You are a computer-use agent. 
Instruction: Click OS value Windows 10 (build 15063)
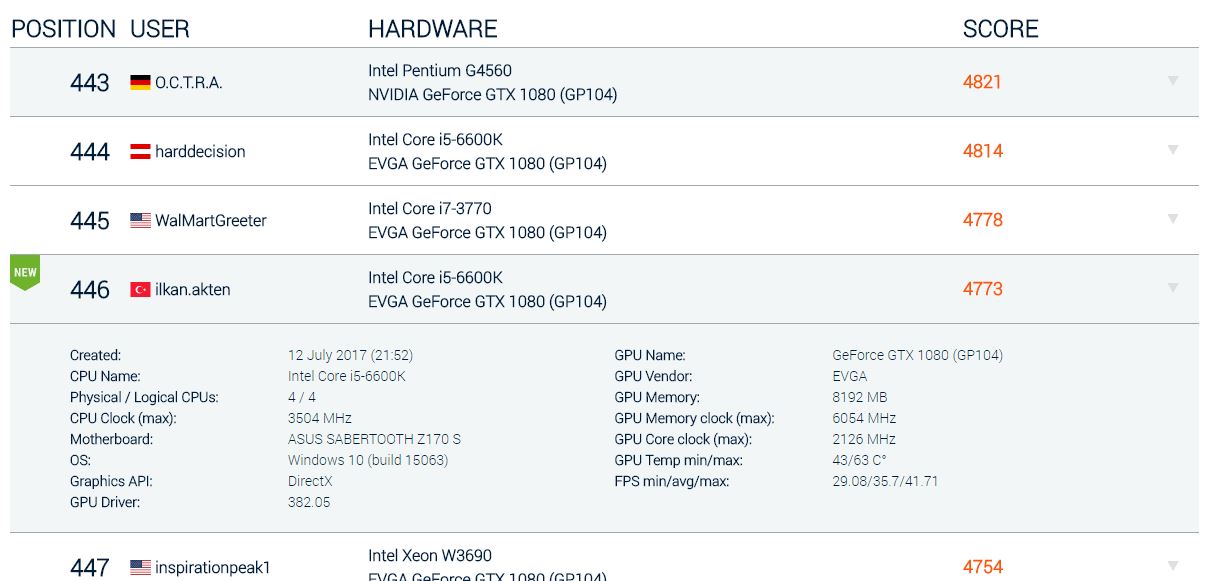pos(368,460)
